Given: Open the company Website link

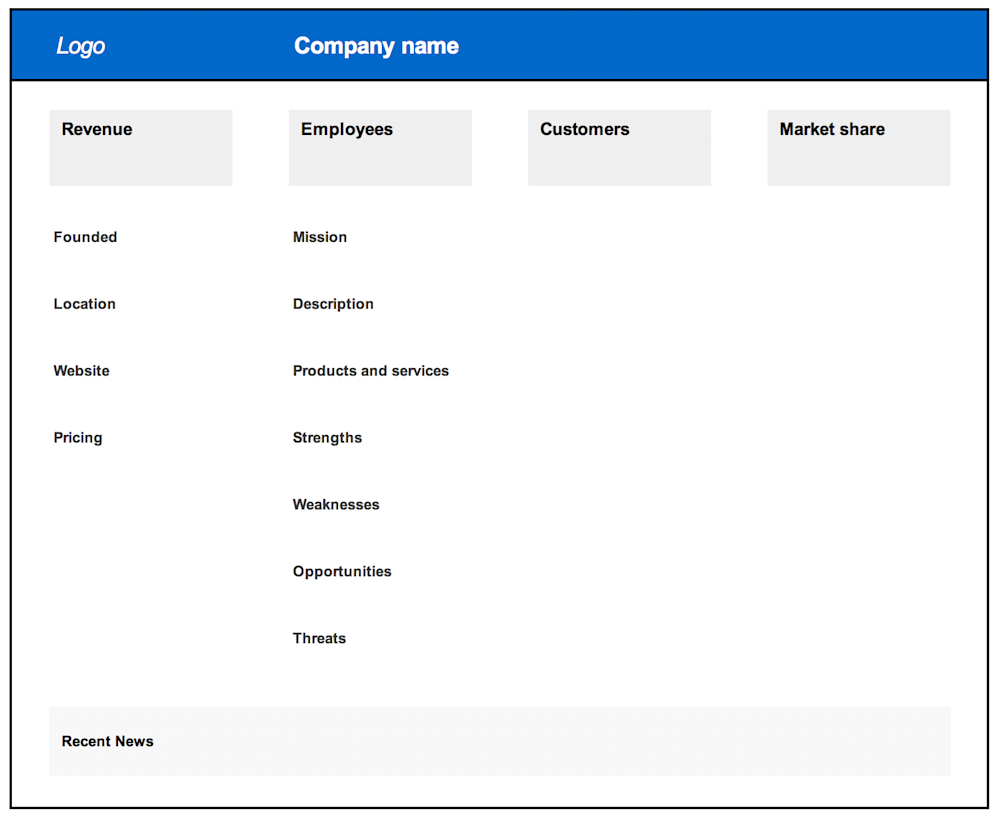Looking at the screenshot, I should click(81, 370).
